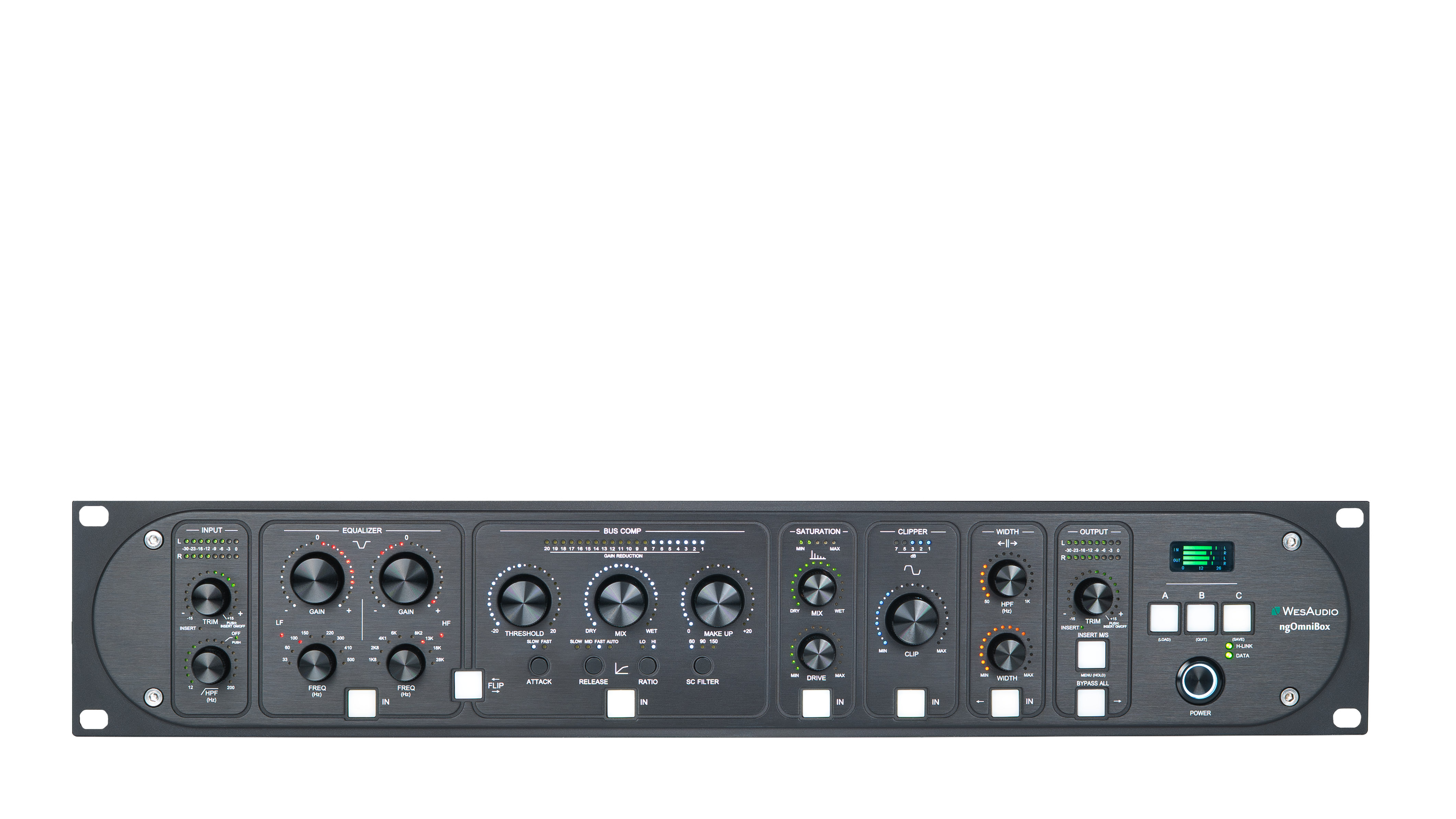Push the INSERT M/S button
Screen dimensions: 1456x819
pos(1091,655)
